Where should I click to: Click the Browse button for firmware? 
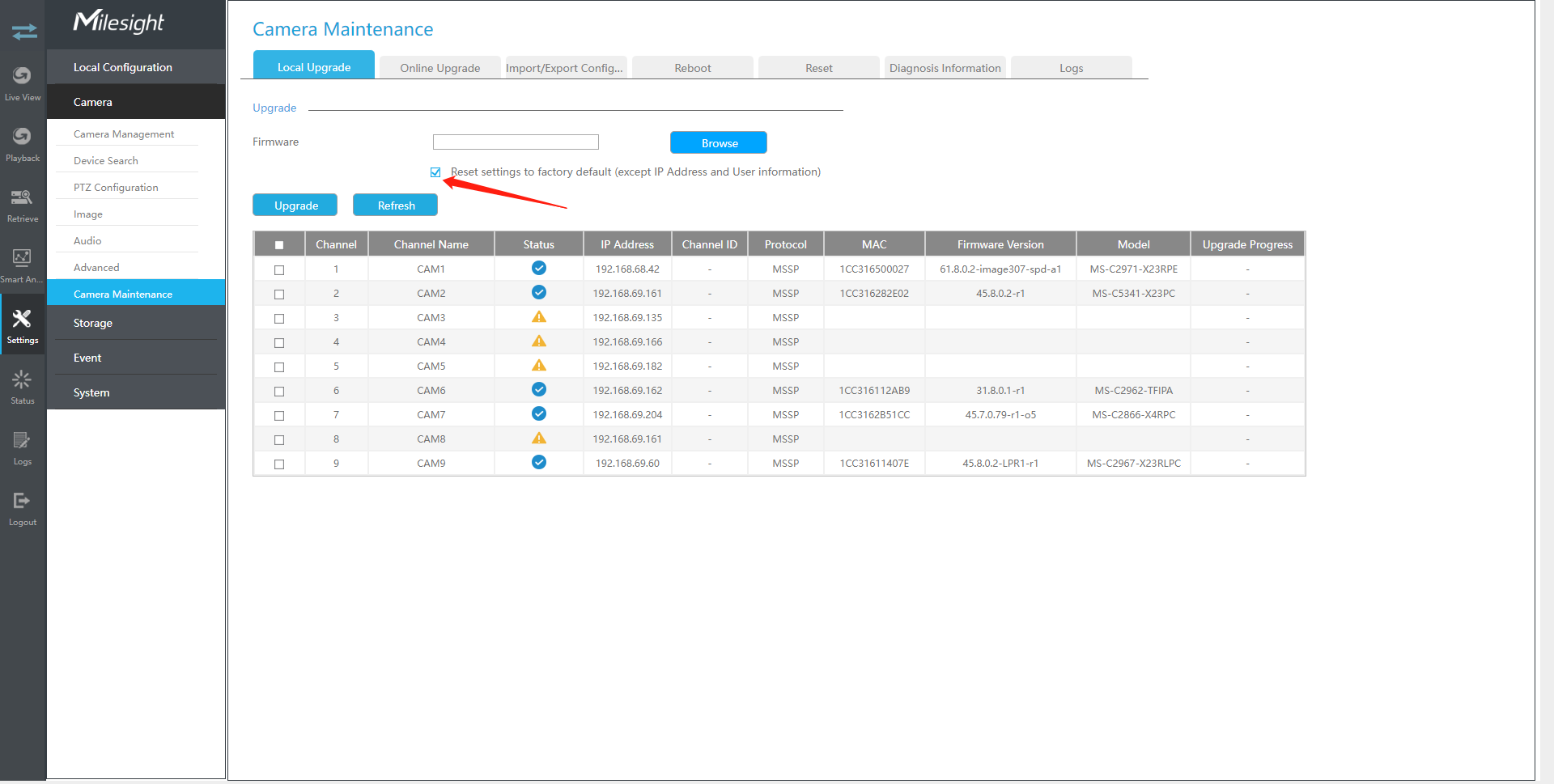[719, 143]
